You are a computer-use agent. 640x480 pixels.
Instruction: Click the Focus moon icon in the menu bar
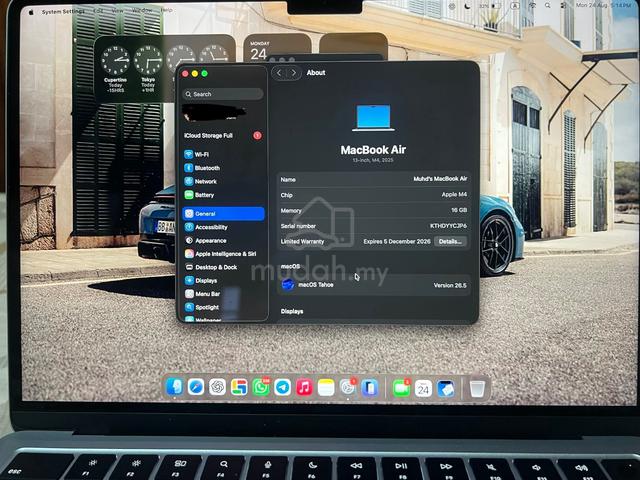(x=468, y=6)
